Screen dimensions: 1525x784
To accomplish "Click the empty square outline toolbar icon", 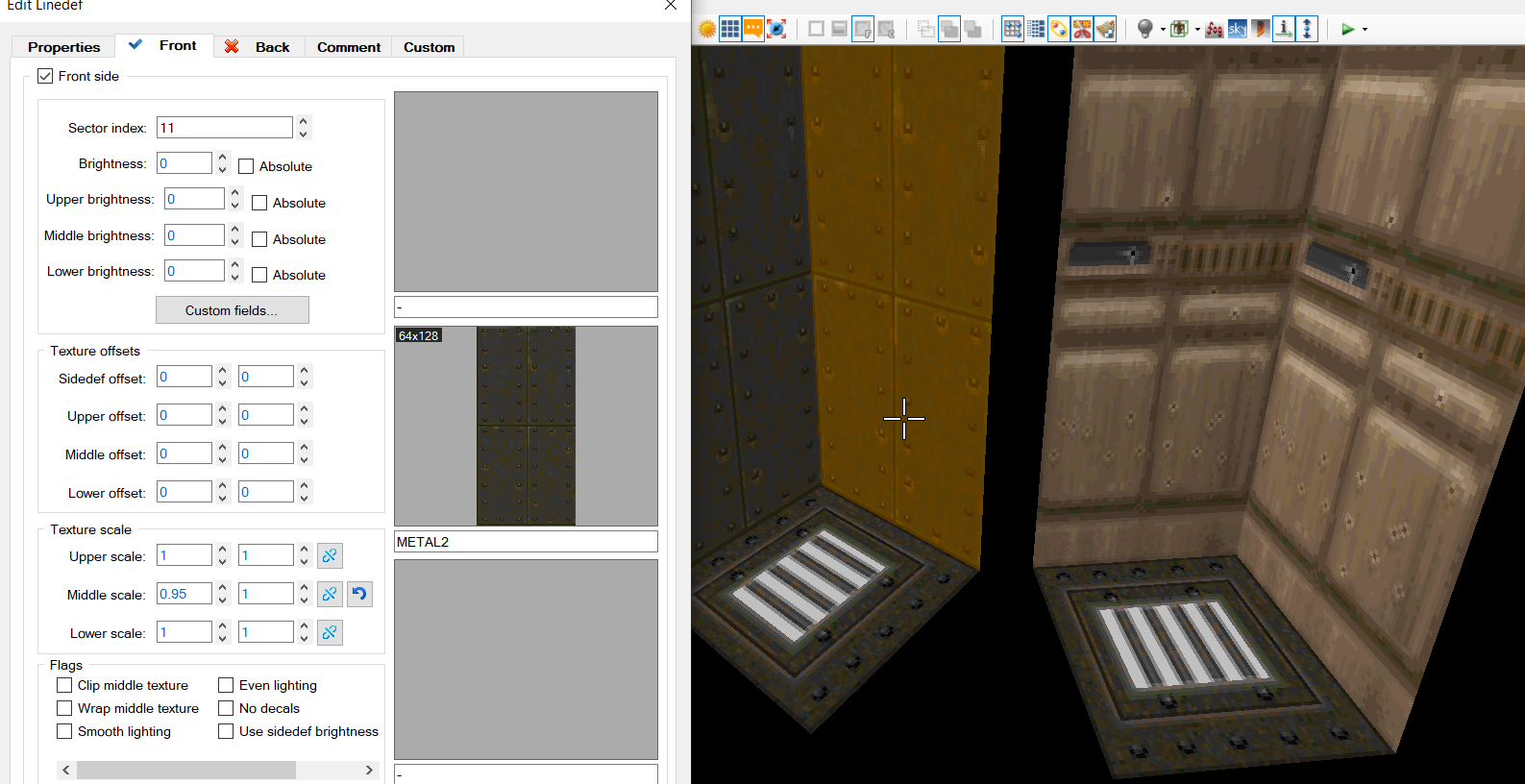I will 816,29.
